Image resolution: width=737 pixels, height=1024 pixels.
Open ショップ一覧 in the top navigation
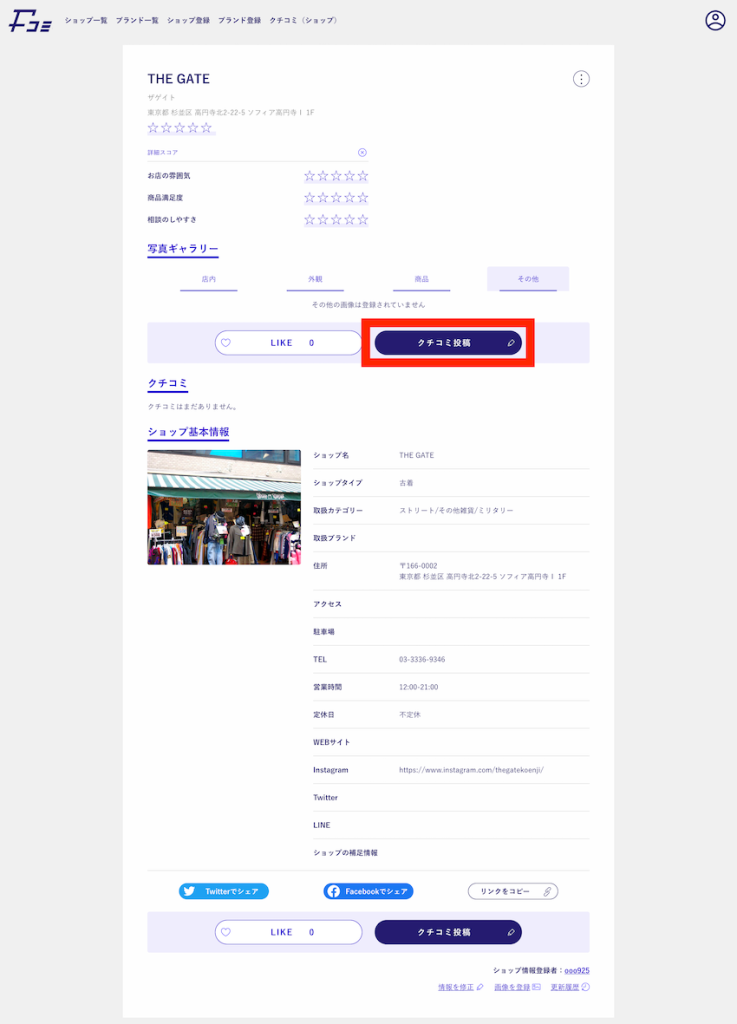(x=86, y=21)
